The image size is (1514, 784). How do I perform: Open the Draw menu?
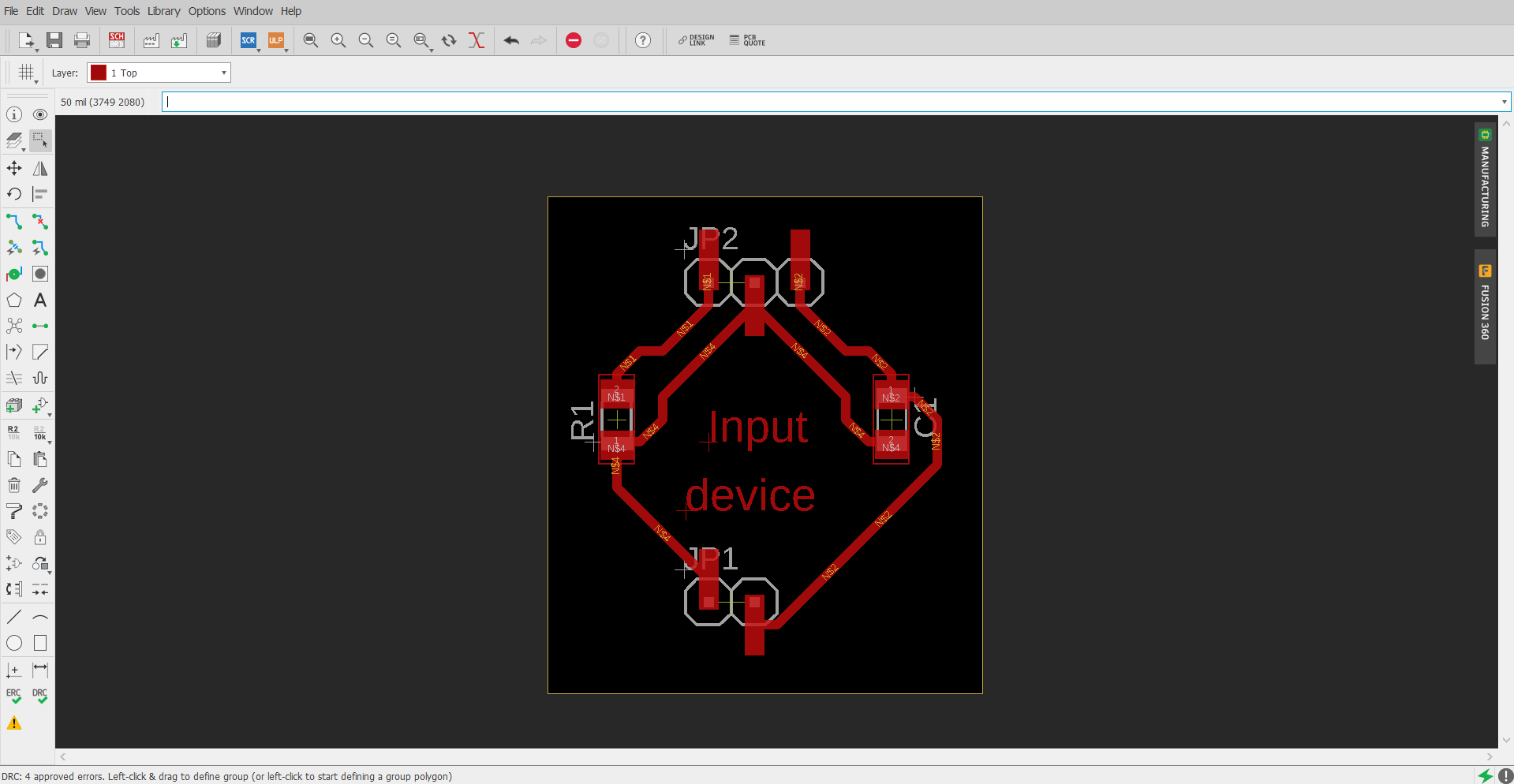(65, 11)
